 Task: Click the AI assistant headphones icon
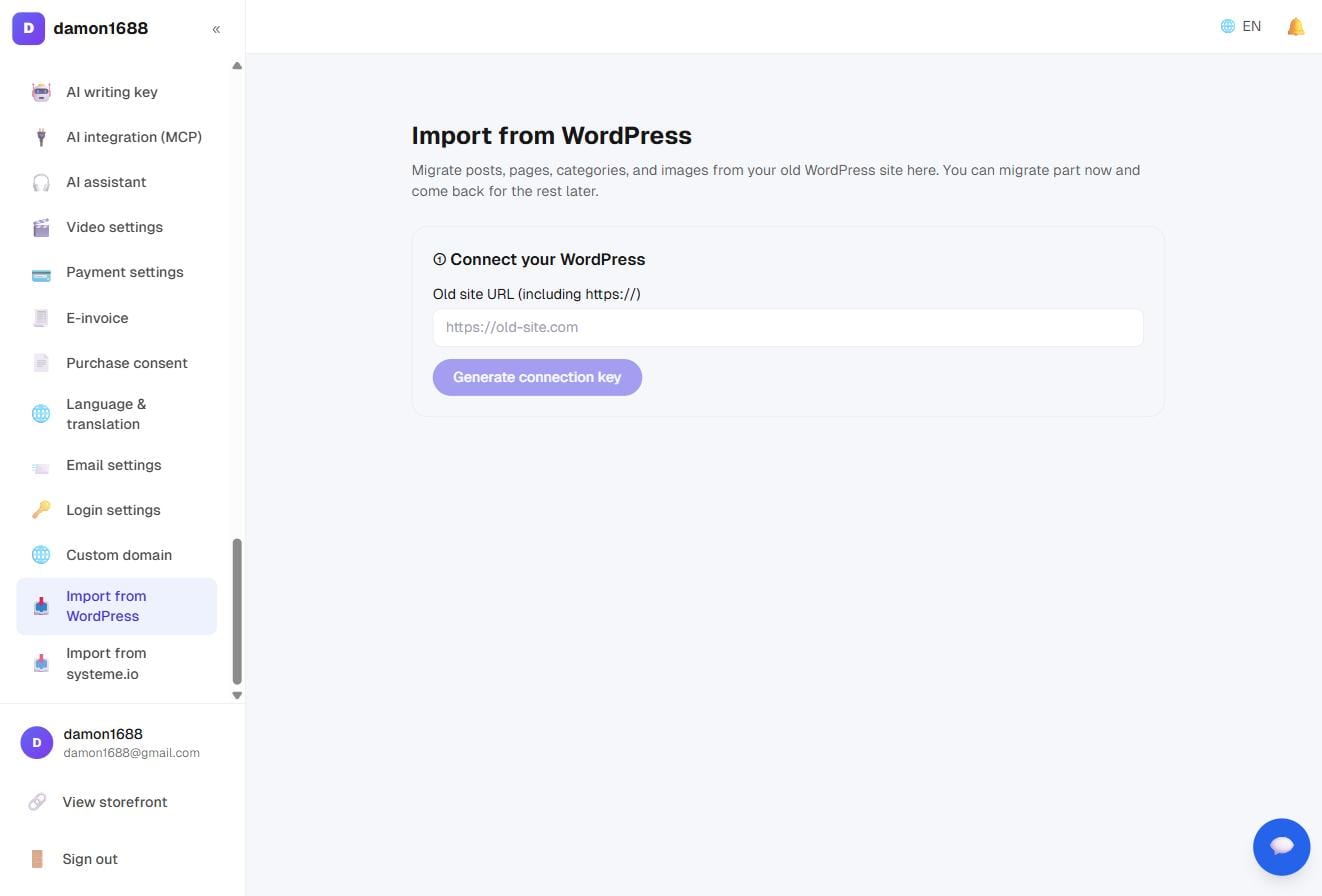tap(41, 182)
